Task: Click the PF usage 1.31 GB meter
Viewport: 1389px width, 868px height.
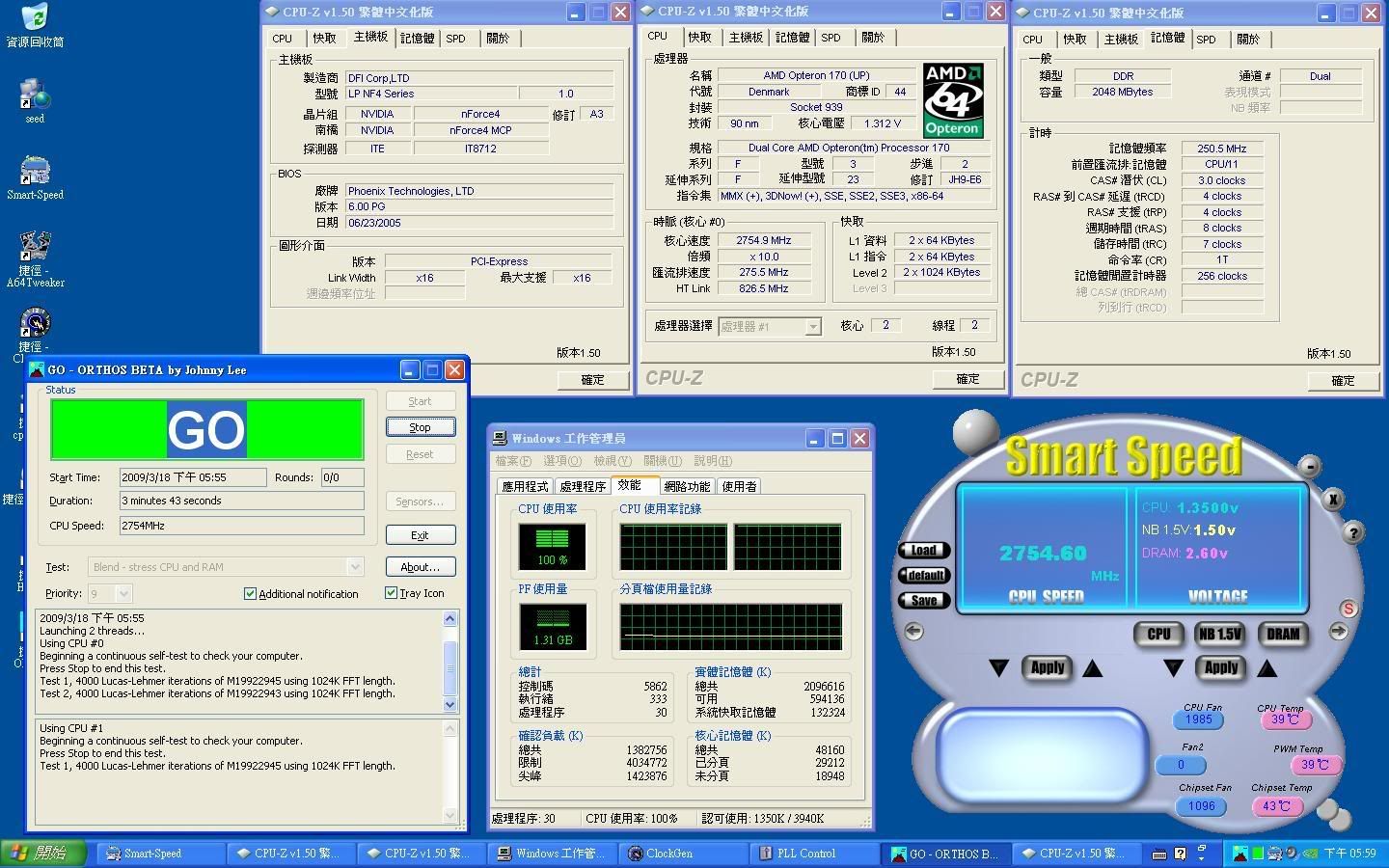Action: (x=553, y=626)
